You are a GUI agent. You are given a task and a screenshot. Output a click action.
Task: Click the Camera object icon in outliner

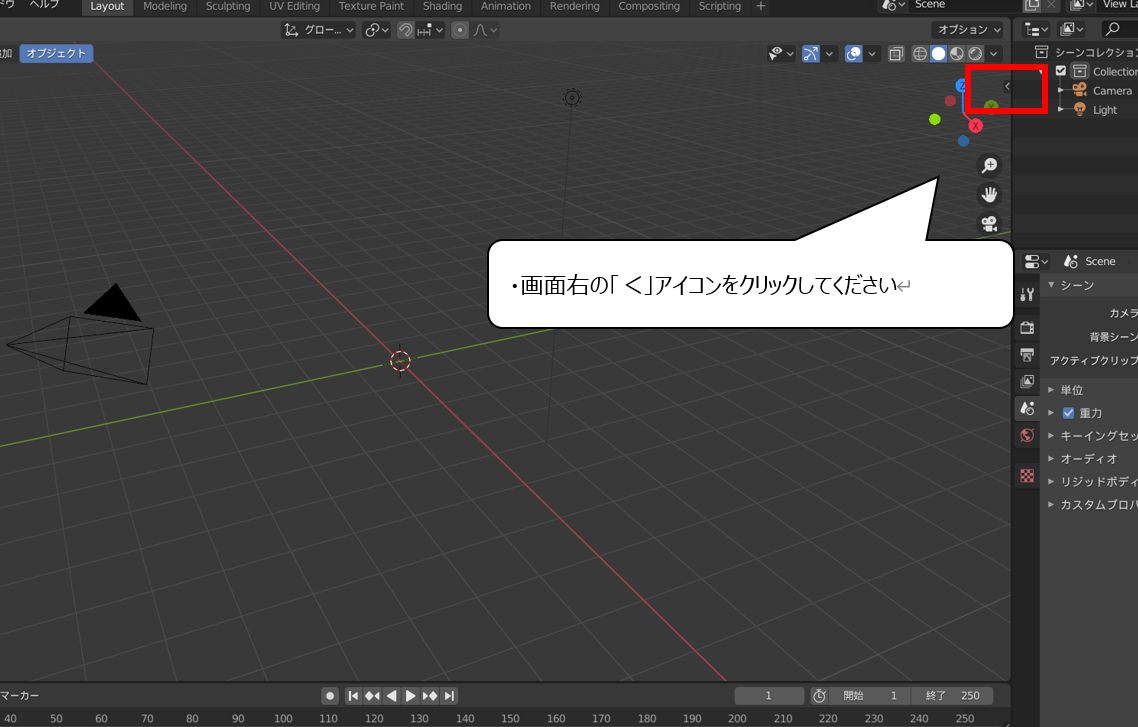coord(1080,90)
